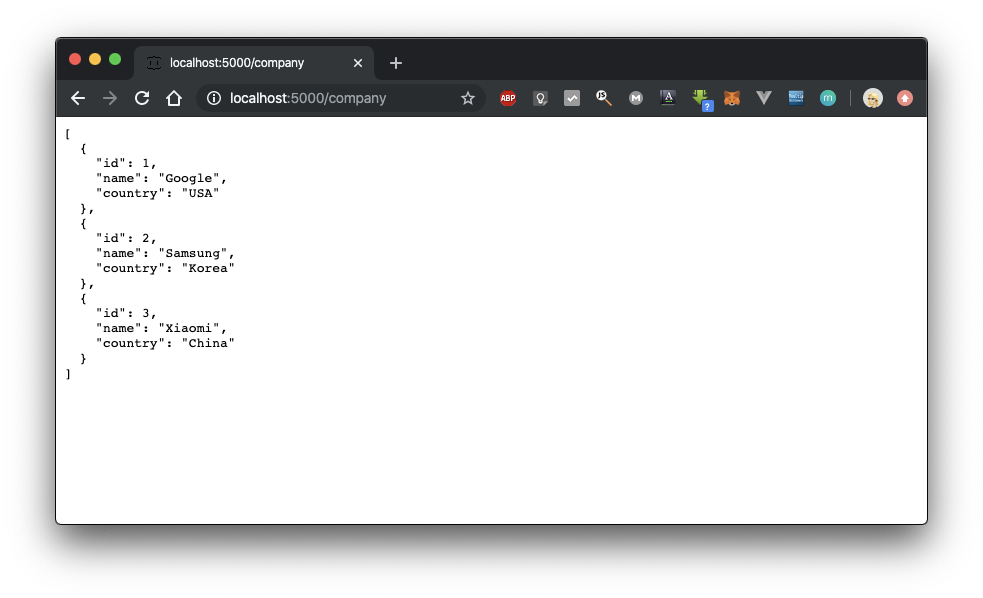
Task: Open the green download arrow extension
Action: (x=702, y=100)
